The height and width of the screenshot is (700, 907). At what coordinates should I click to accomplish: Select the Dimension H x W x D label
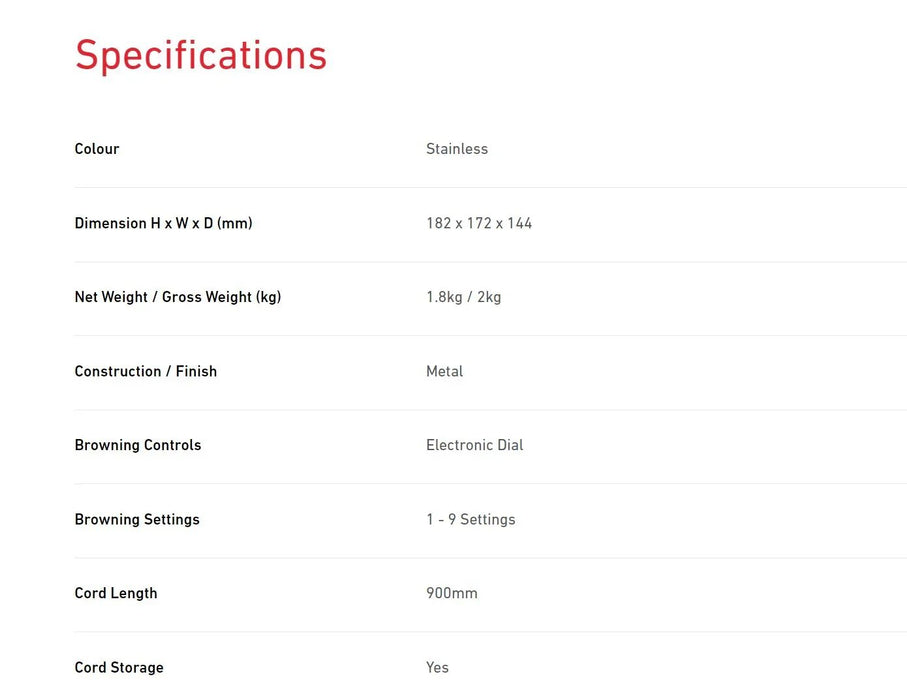click(163, 223)
